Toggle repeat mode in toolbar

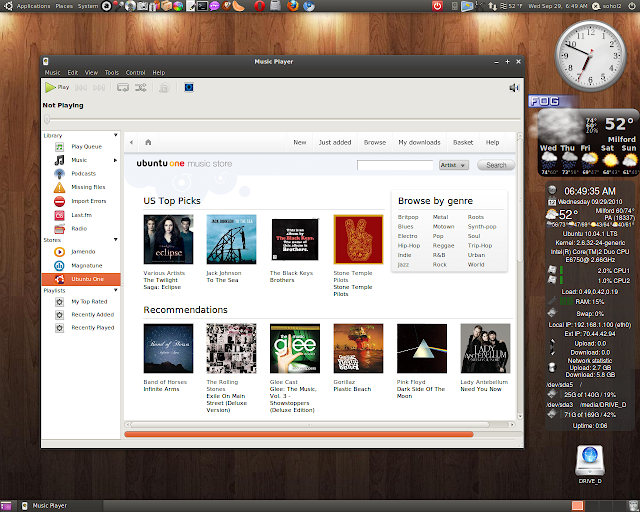click(123, 87)
